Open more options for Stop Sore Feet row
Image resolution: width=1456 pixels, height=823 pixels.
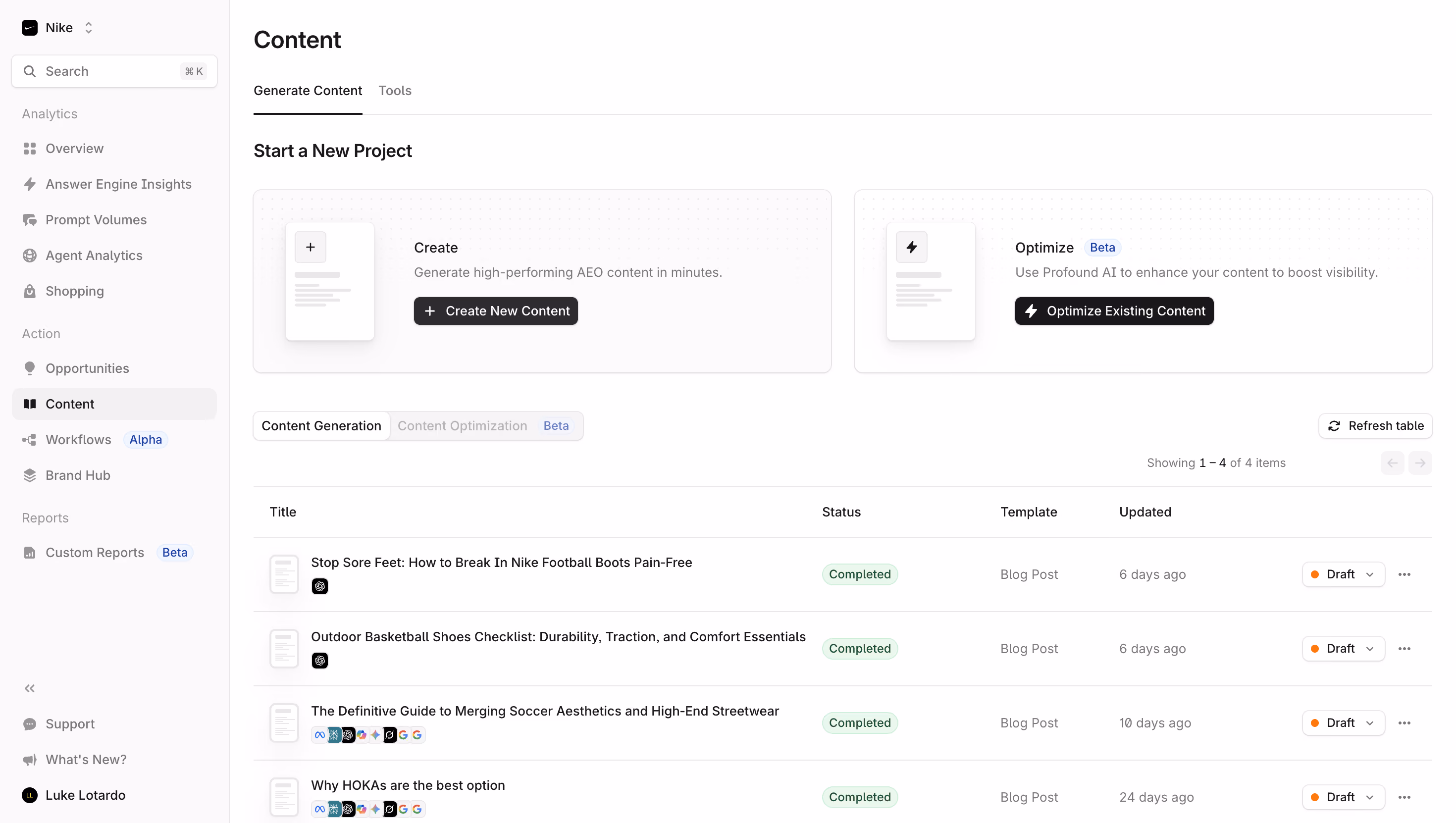1404,574
